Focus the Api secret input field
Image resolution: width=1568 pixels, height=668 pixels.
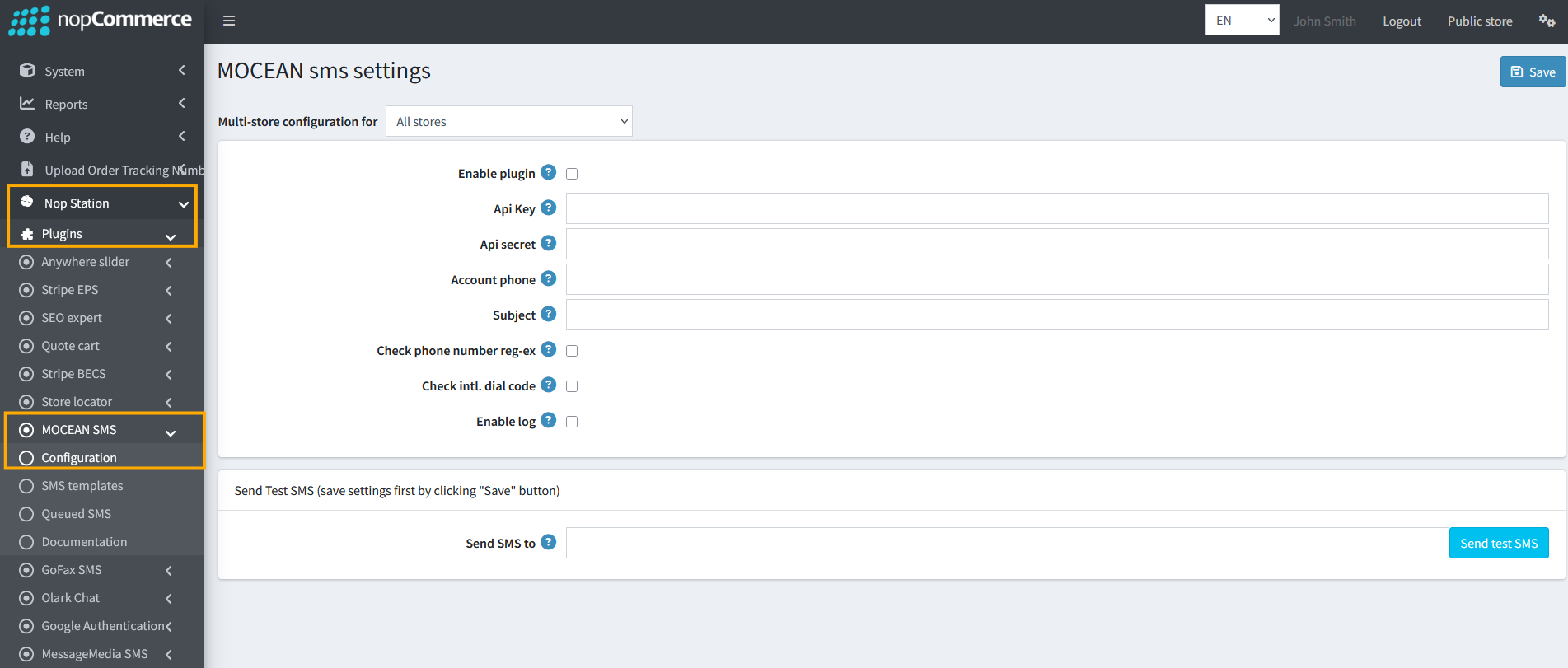click(x=1057, y=244)
